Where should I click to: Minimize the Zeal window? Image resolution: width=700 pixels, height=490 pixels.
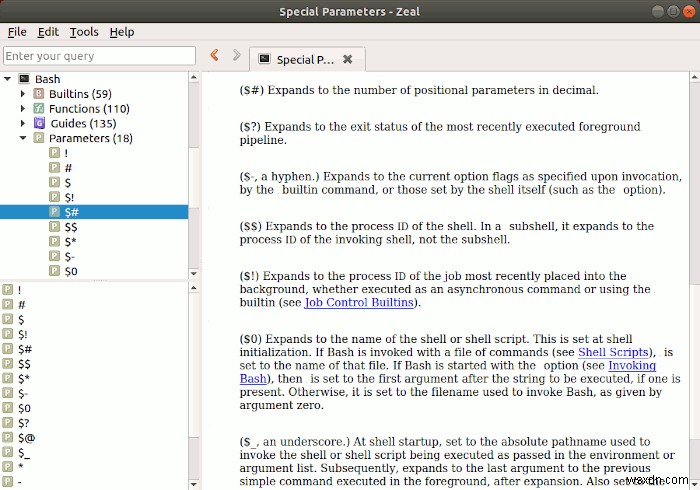click(x=658, y=12)
